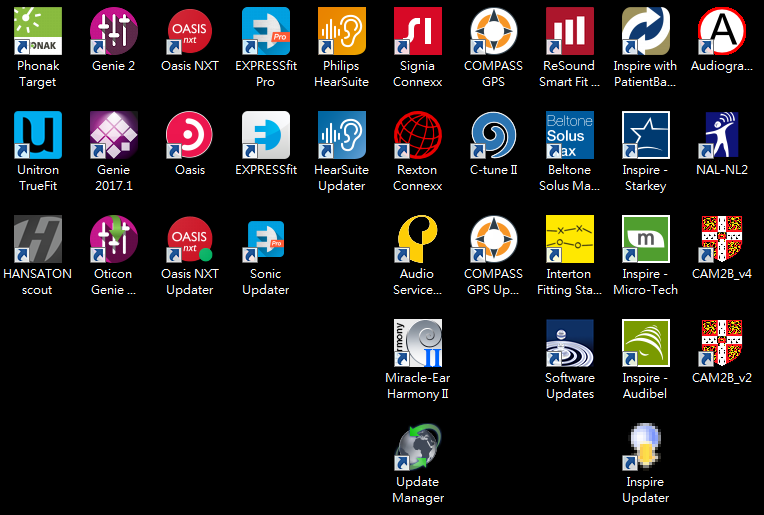
Task: Open the Oasis NXT shortcut
Action: (x=190, y=31)
